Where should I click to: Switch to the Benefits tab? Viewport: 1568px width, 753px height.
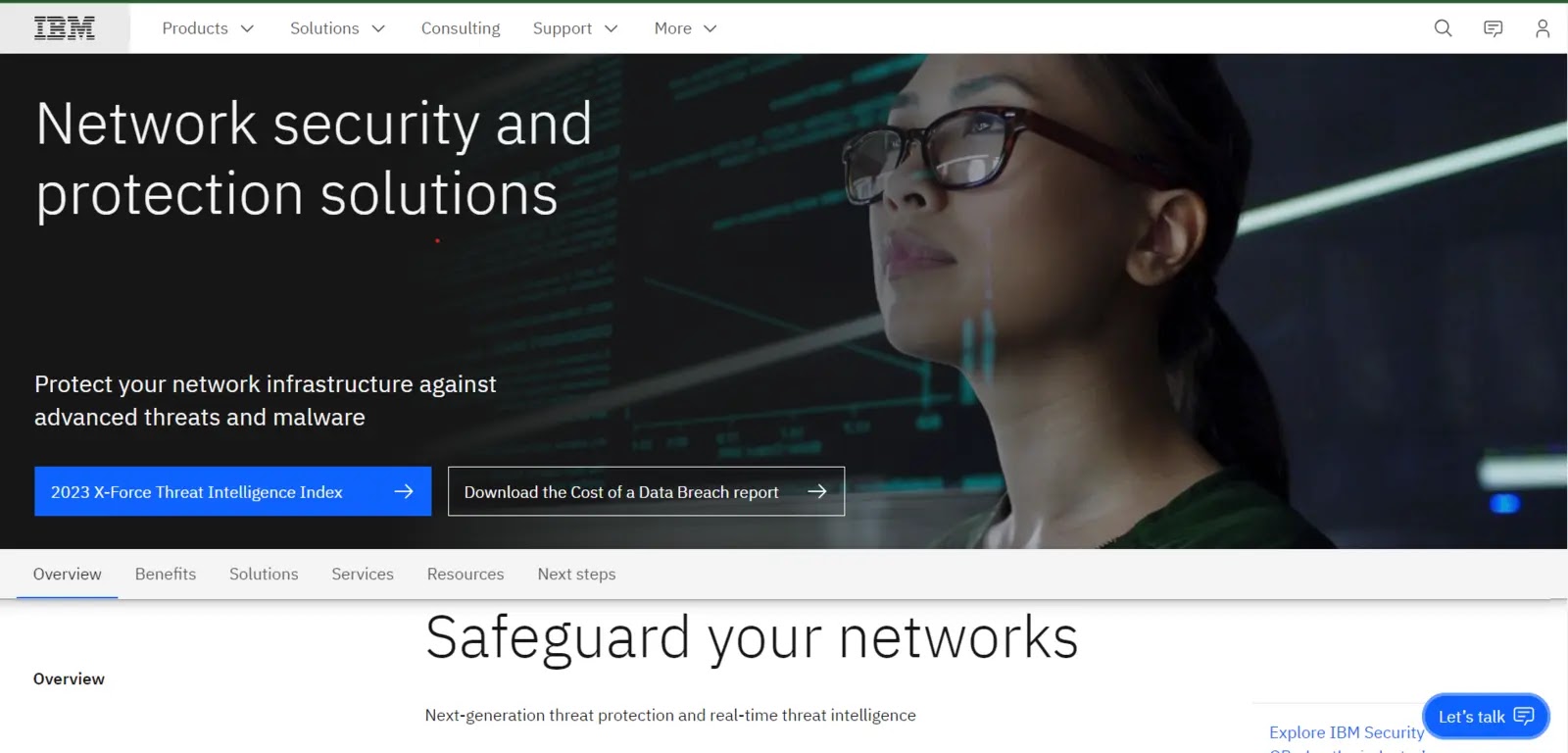pyautogui.click(x=166, y=574)
